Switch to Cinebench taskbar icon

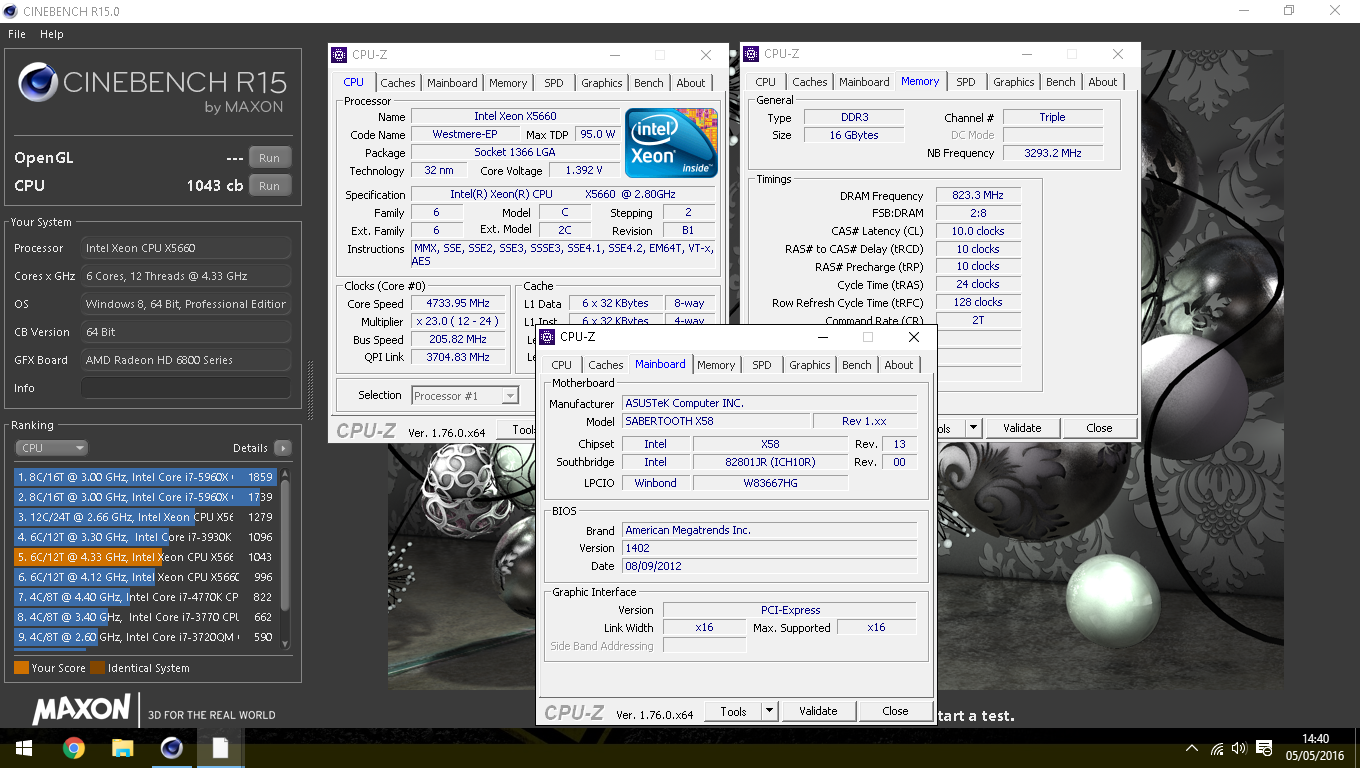click(x=171, y=748)
